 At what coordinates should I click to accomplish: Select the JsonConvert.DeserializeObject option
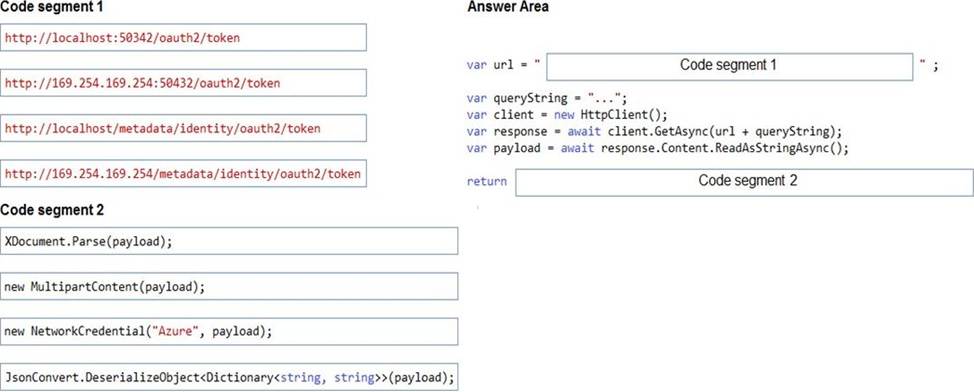coord(229,377)
